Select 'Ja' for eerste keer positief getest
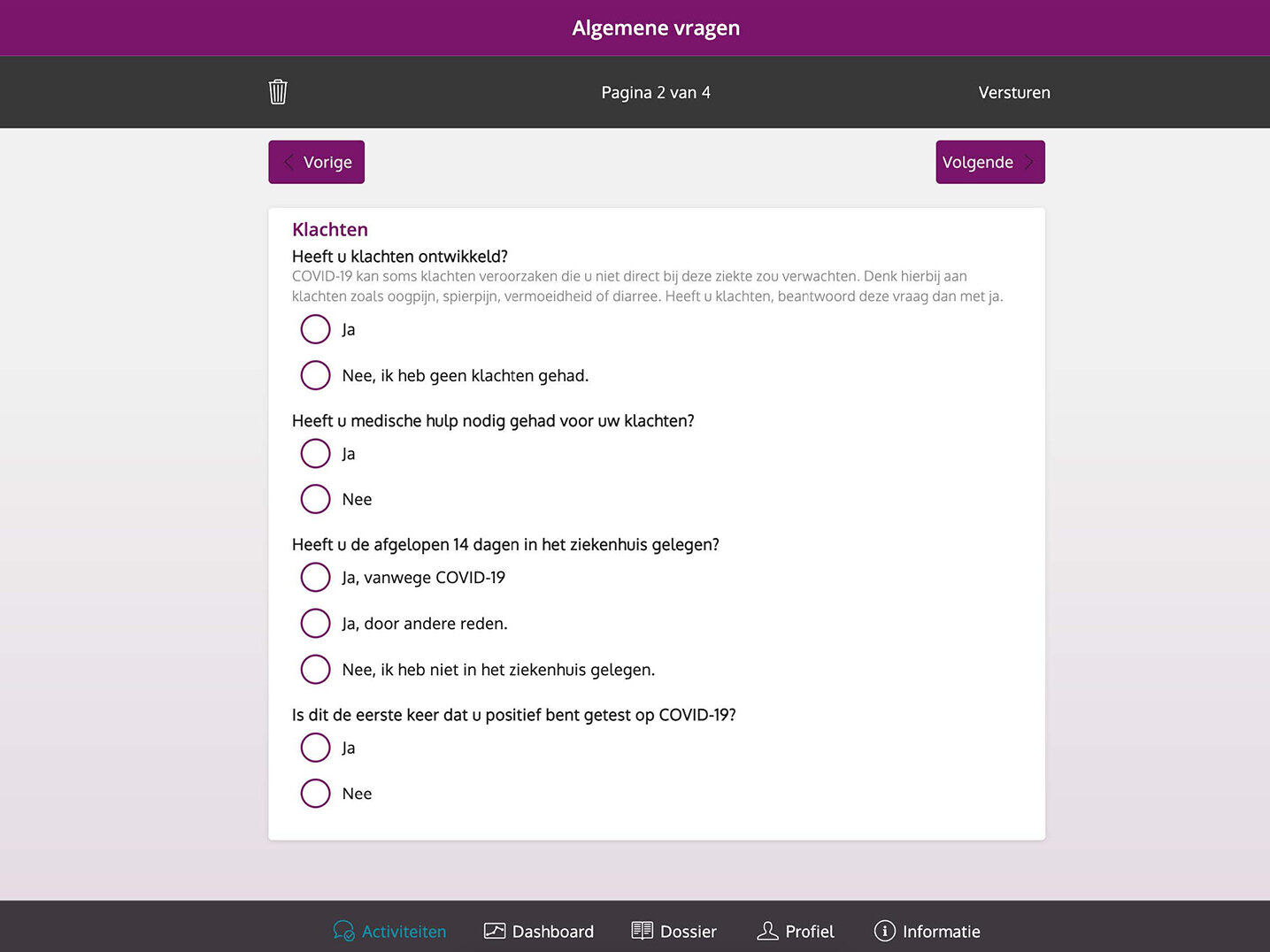 (x=315, y=747)
